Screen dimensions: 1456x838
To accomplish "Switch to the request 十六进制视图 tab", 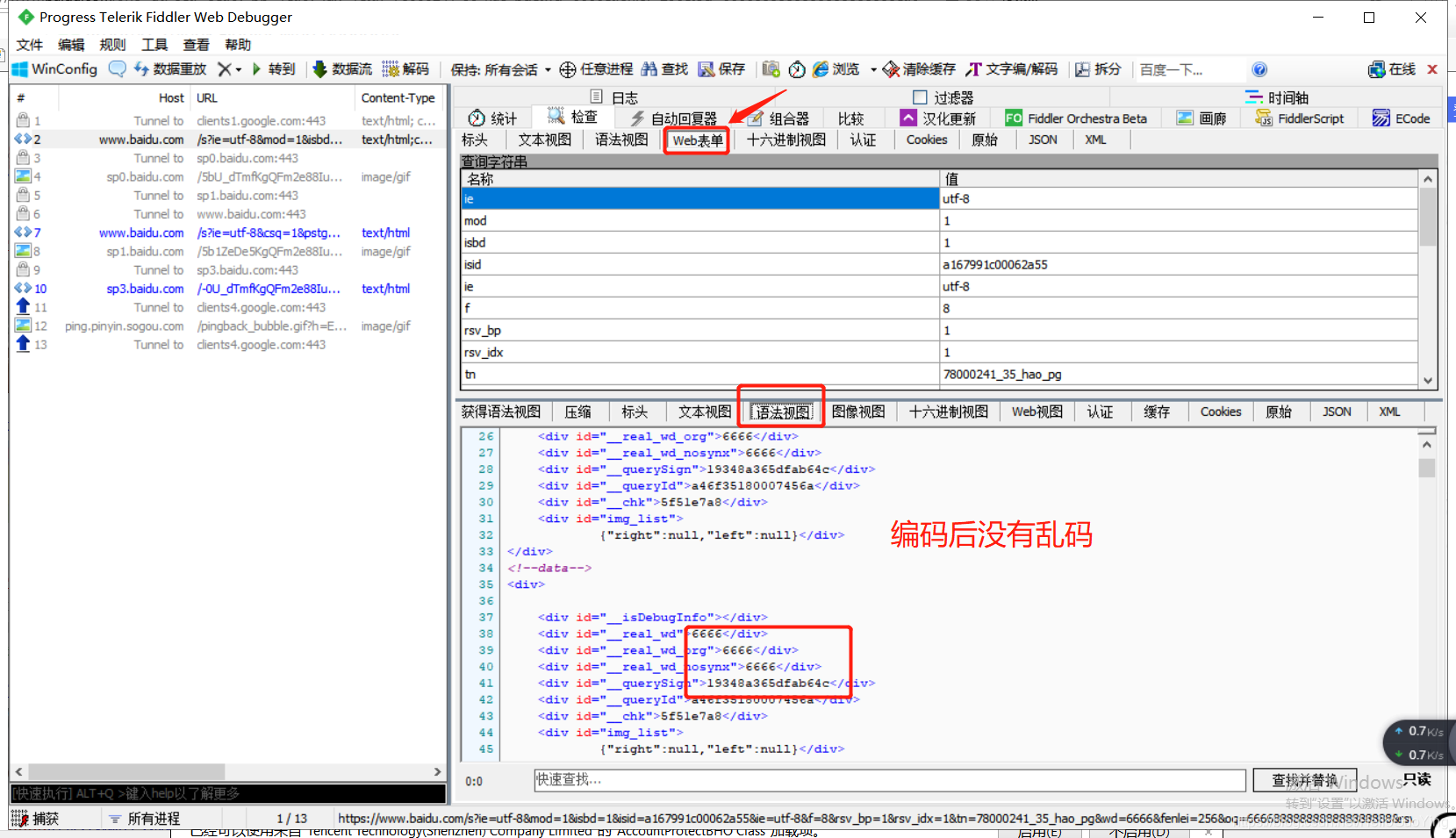I will tap(786, 140).
